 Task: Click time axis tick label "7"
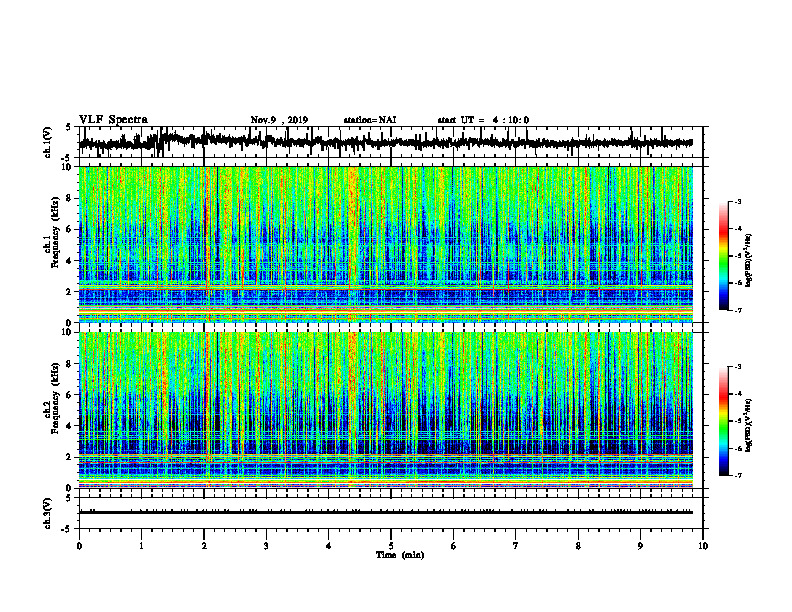(516, 546)
